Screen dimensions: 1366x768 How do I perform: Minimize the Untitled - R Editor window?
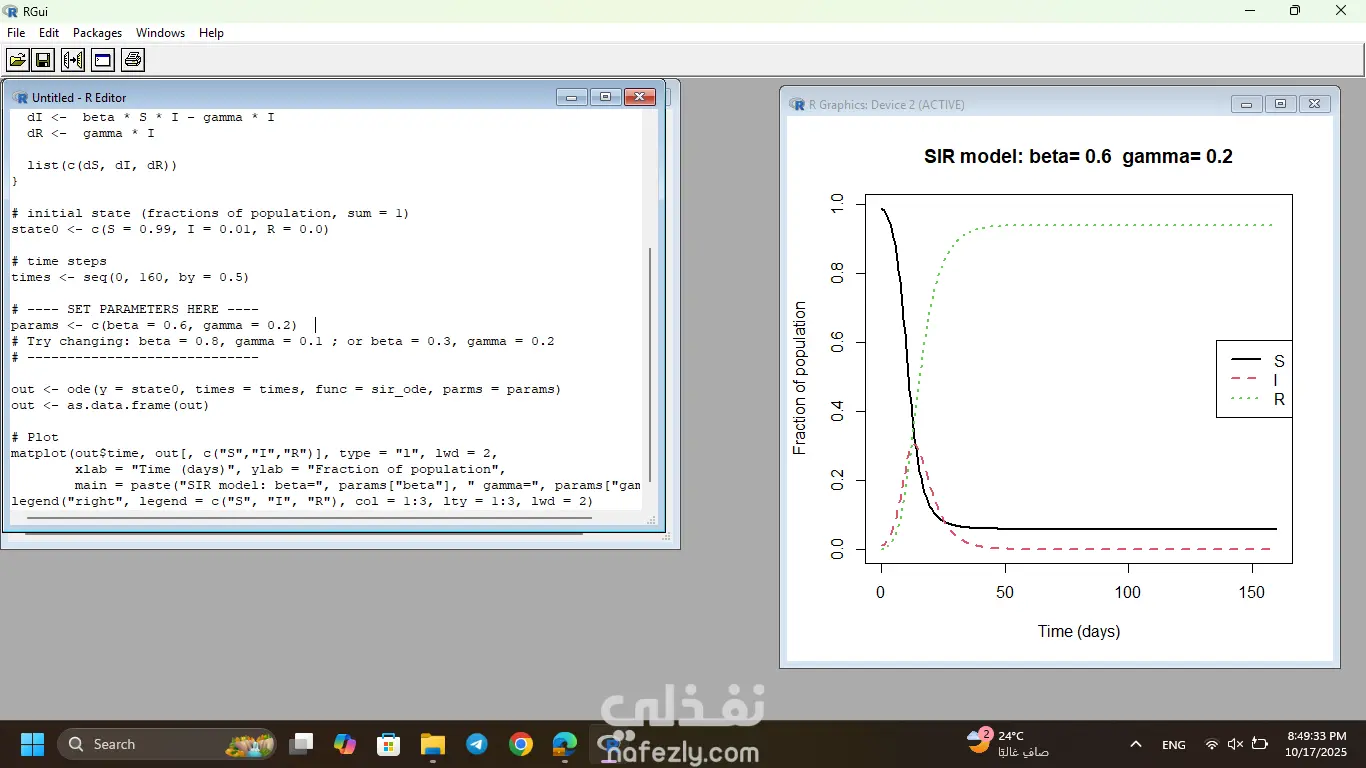coord(571,97)
